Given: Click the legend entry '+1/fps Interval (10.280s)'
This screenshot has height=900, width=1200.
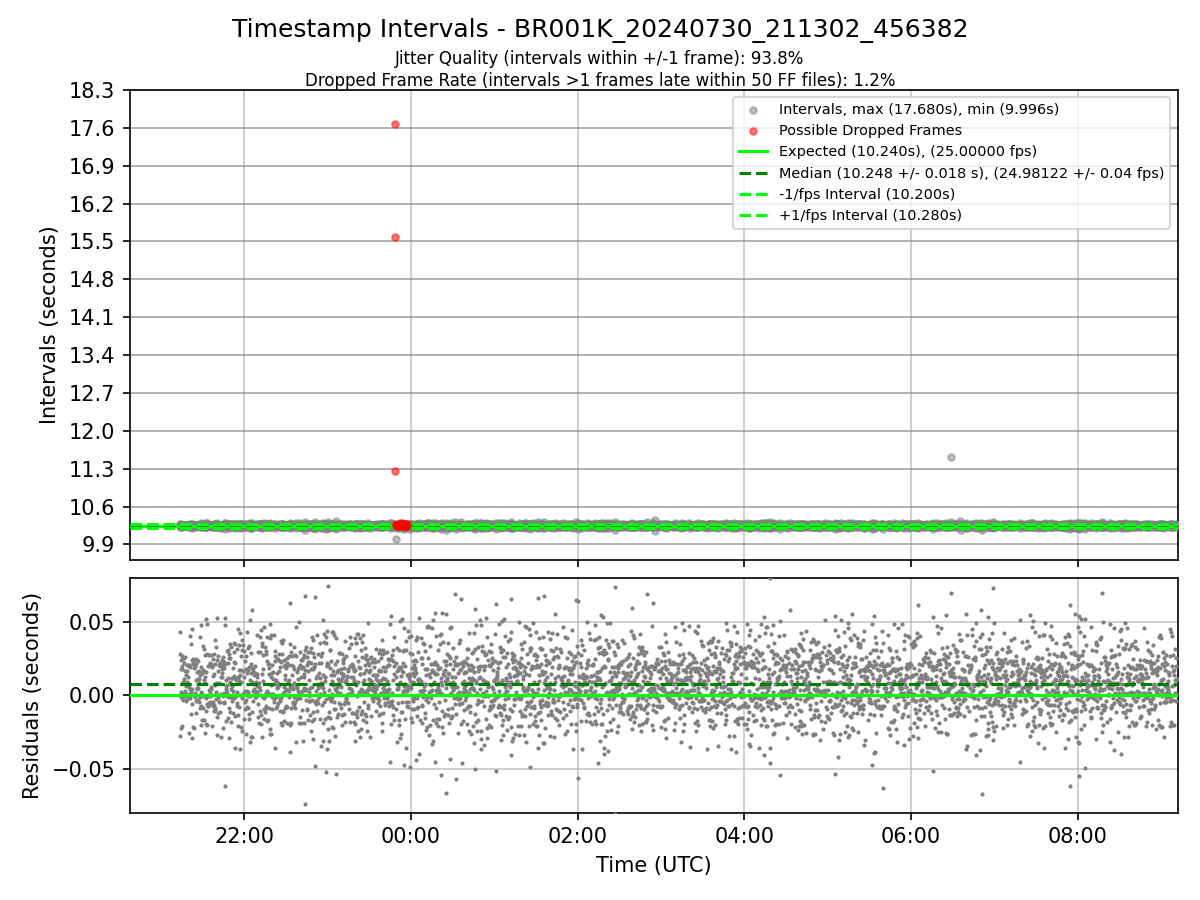Looking at the screenshot, I should point(870,215).
